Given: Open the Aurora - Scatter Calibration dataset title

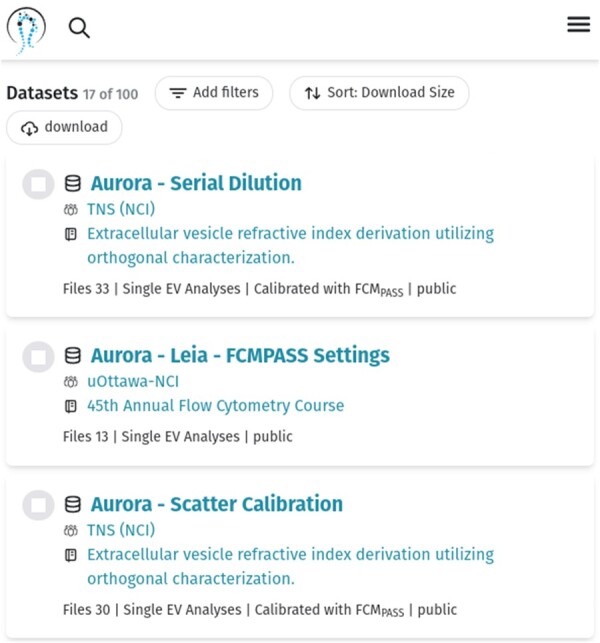Looking at the screenshot, I should click(x=217, y=504).
